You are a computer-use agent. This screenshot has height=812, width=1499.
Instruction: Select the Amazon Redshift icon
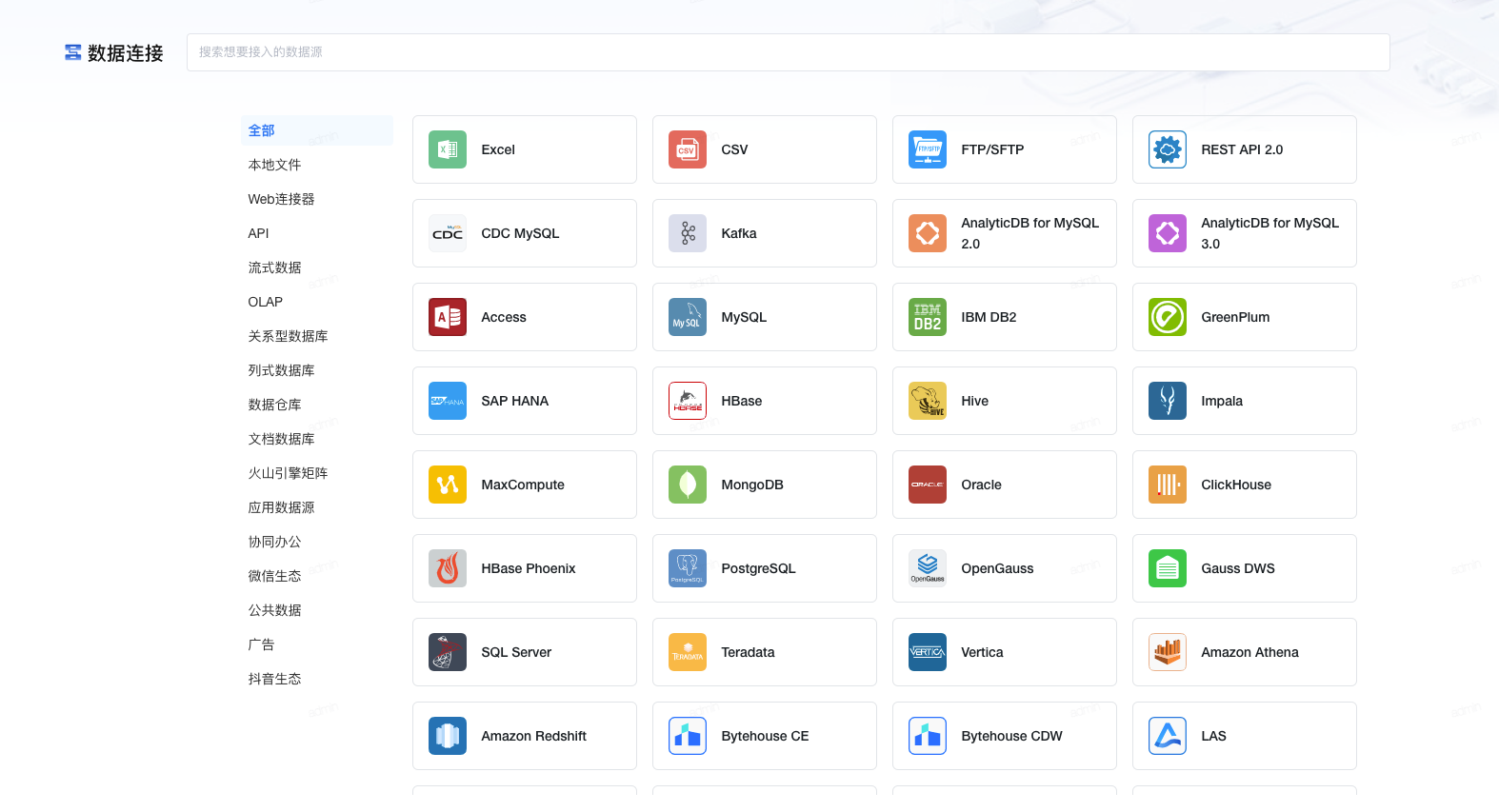click(448, 736)
